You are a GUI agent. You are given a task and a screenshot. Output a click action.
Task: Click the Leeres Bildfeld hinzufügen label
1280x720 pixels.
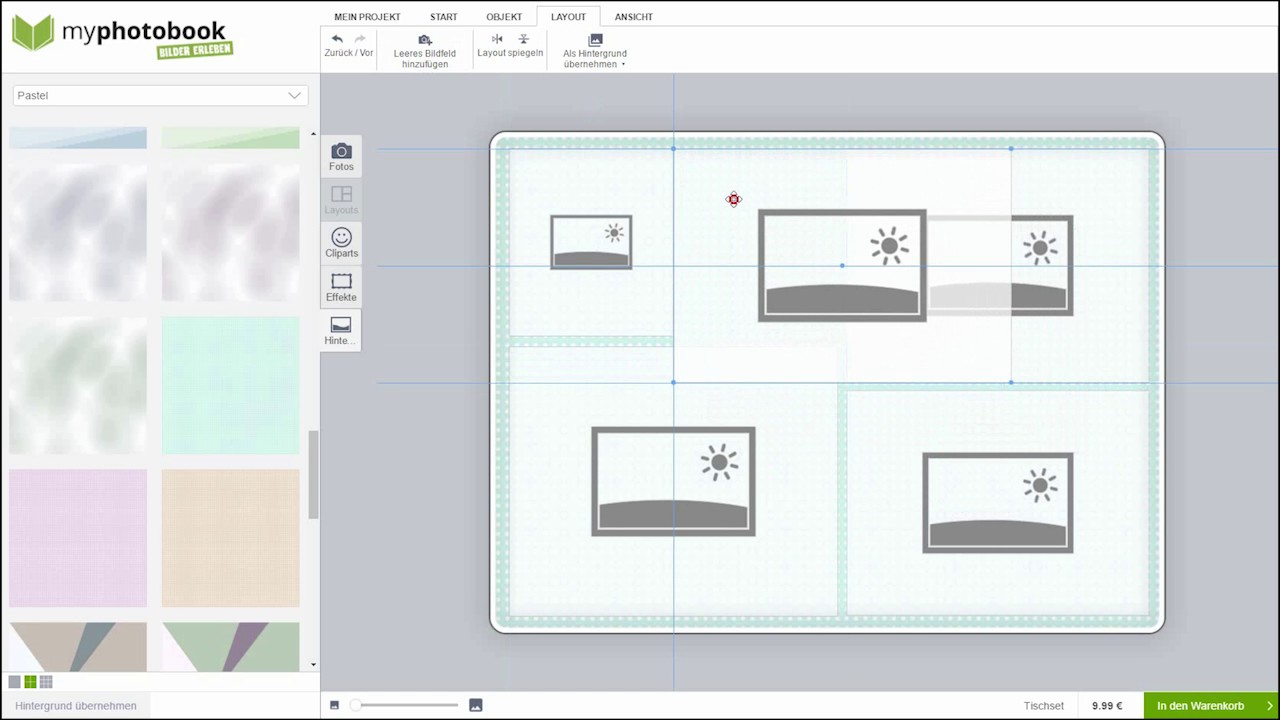[425, 59]
